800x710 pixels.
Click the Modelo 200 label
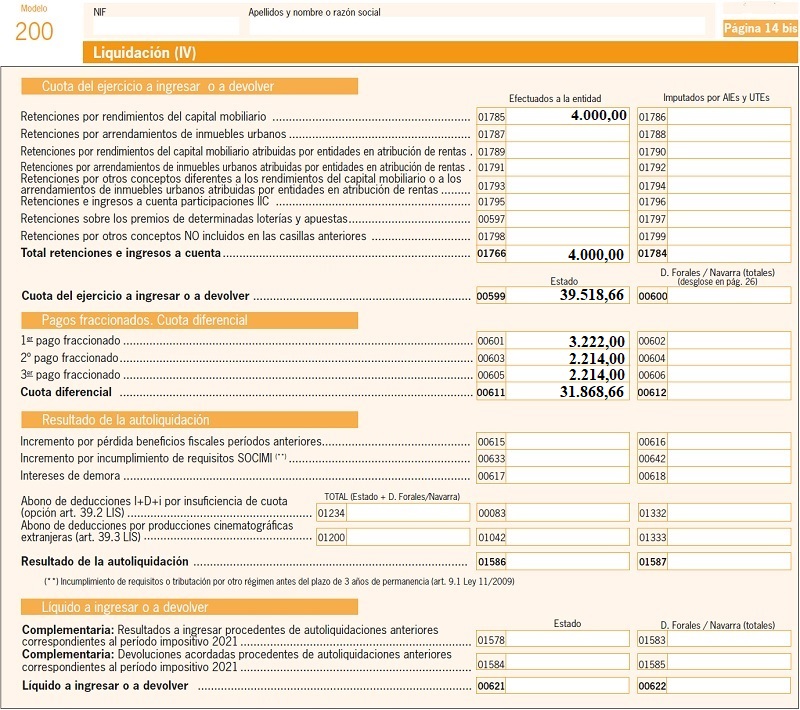pyautogui.click(x=34, y=24)
